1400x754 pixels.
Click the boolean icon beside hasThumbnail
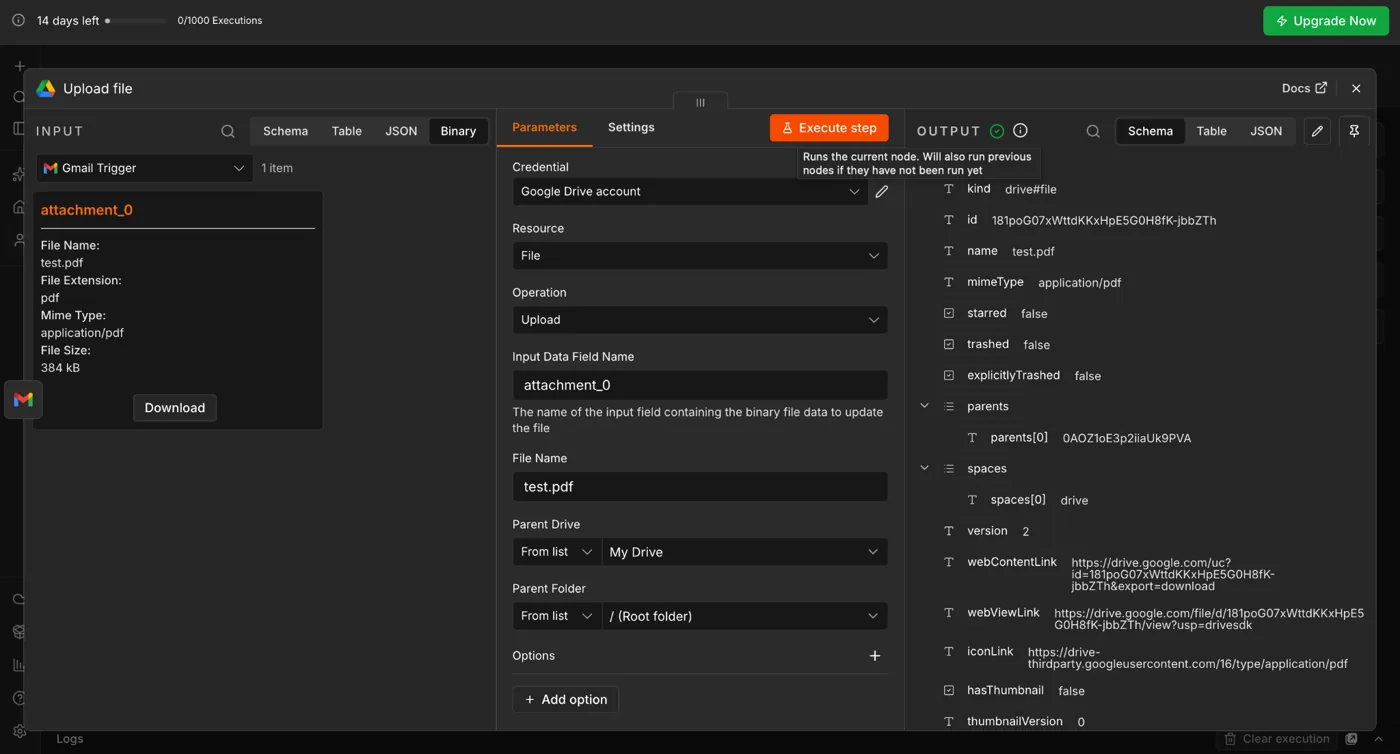[x=949, y=690]
